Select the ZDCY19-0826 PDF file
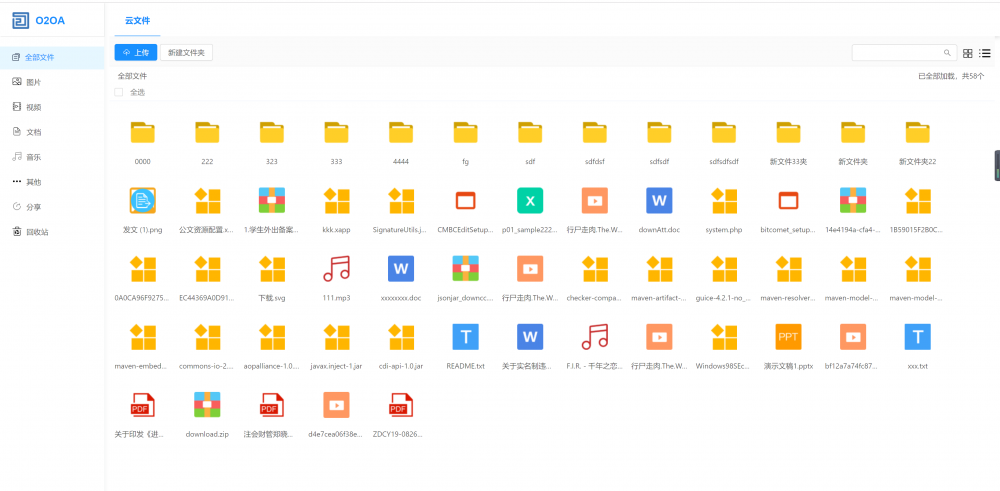This screenshot has width=1000, height=491. (x=401, y=405)
